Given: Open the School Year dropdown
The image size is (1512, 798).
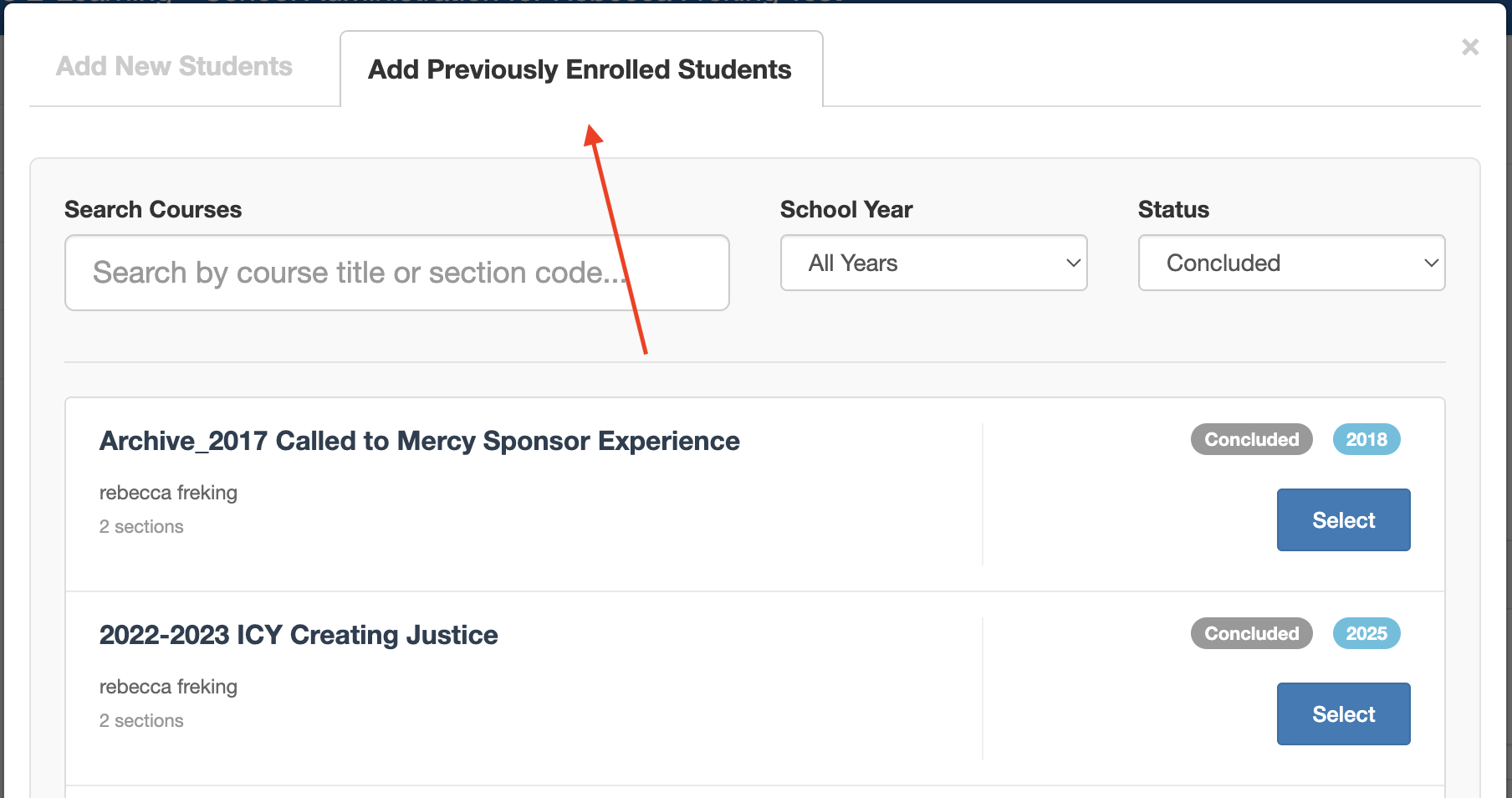Looking at the screenshot, I should [932, 263].
